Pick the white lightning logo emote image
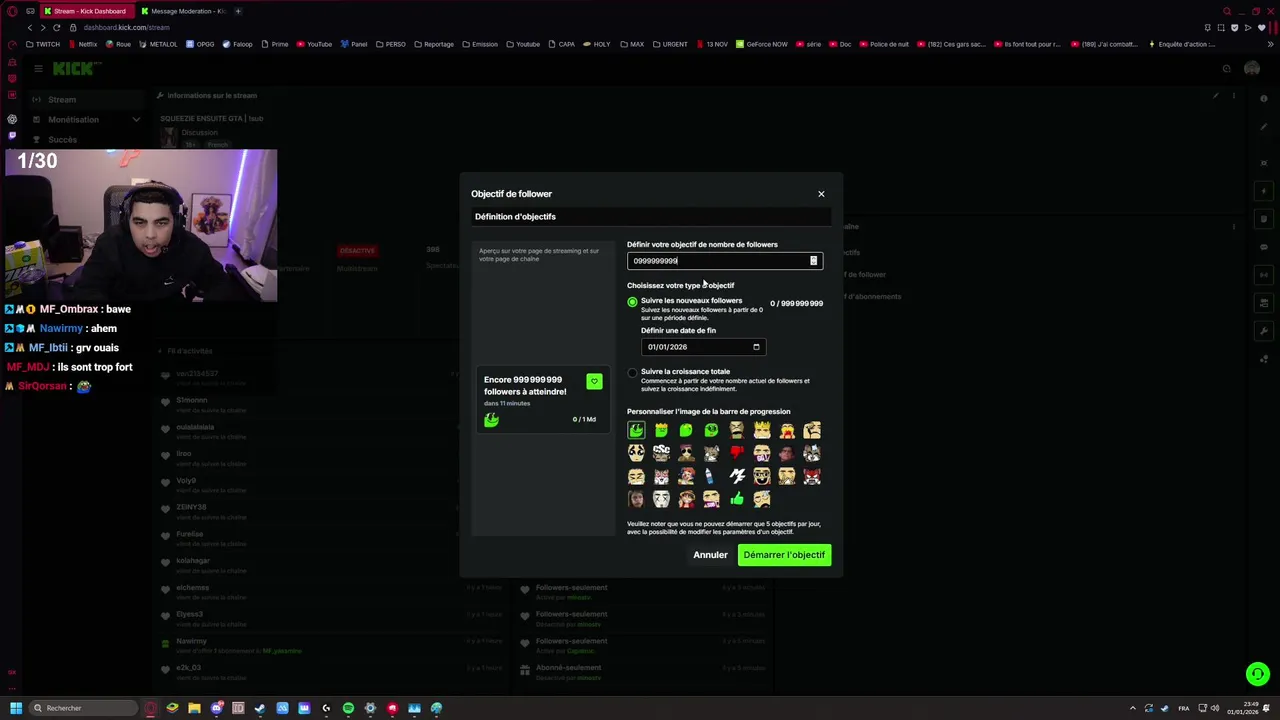The height and width of the screenshot is (720, 1280). click(737, 476)
